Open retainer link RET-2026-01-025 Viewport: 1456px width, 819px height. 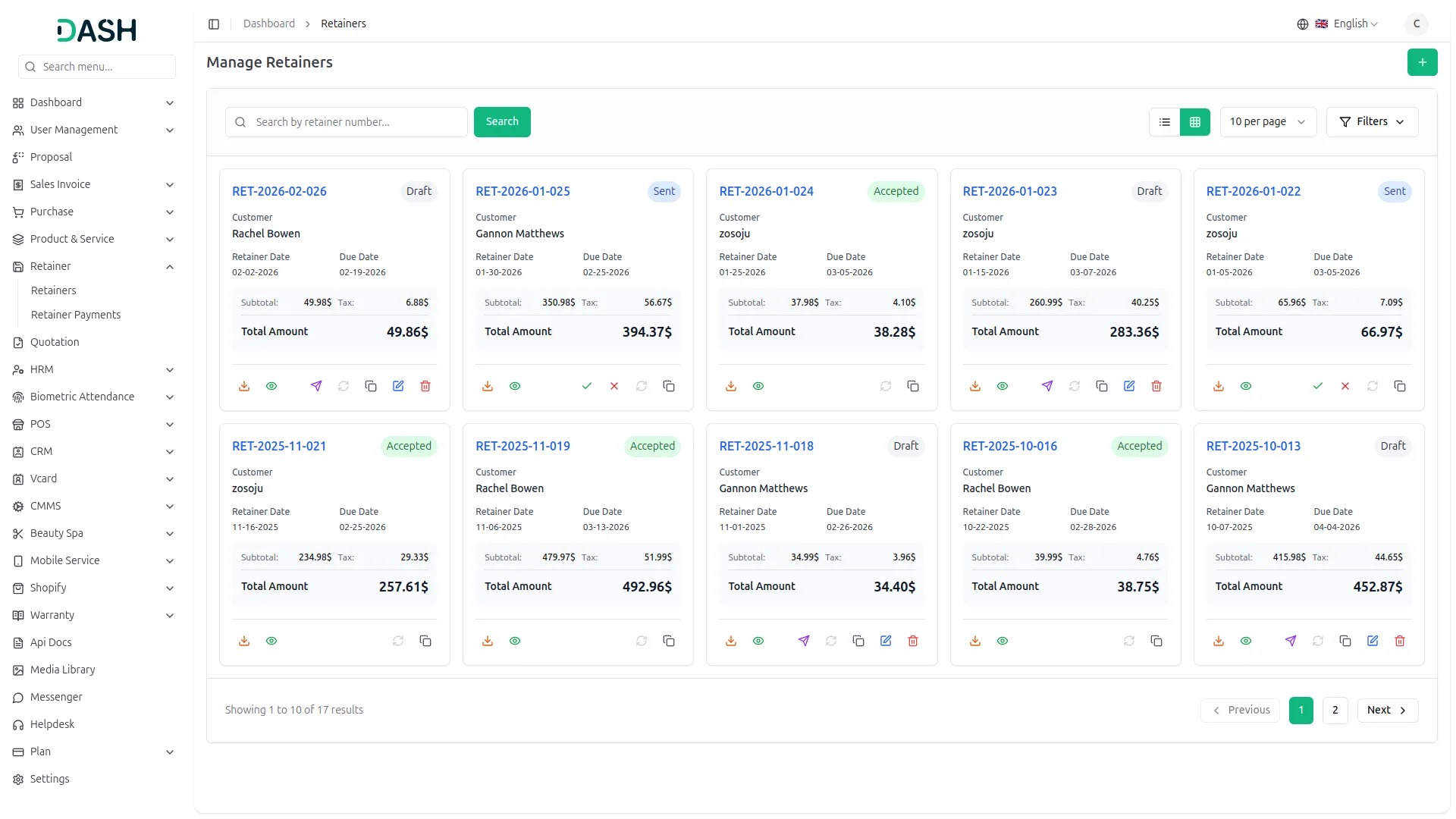click(522, 191)
